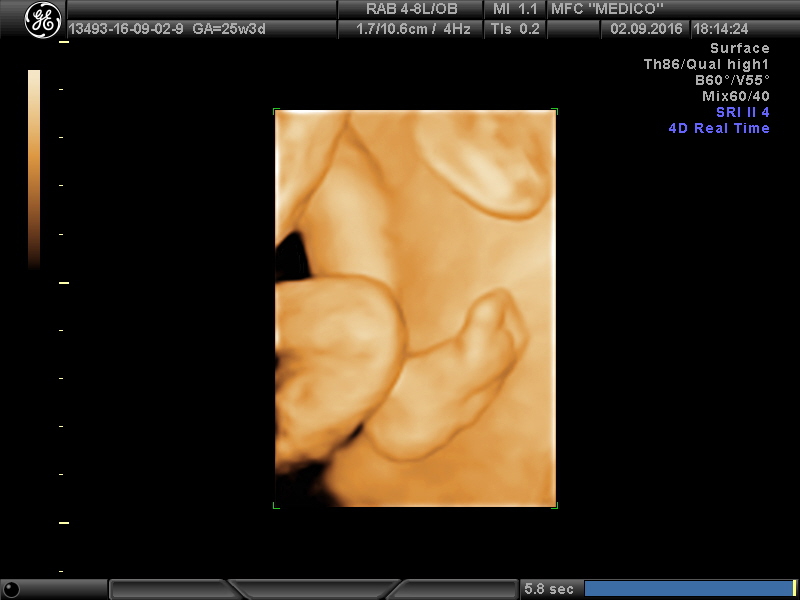Click the cine memory progress bar

[x=689, y=588]
